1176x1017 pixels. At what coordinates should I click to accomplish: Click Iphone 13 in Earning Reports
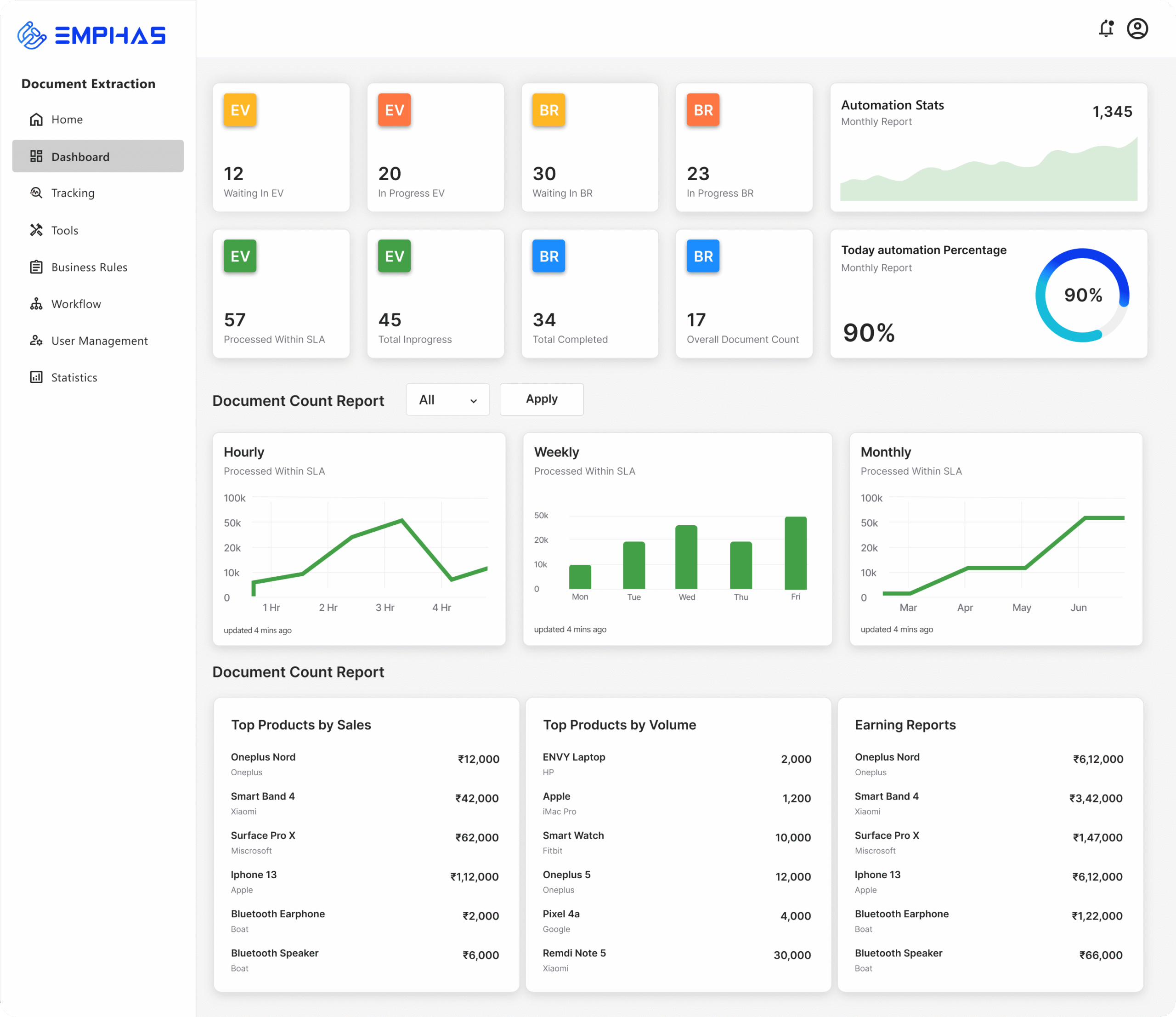[877, 875]
